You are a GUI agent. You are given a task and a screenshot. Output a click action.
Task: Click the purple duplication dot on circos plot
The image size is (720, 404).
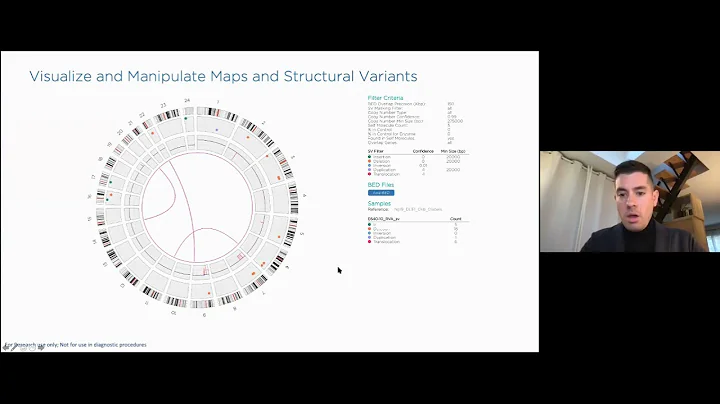(x=217, y=130)
